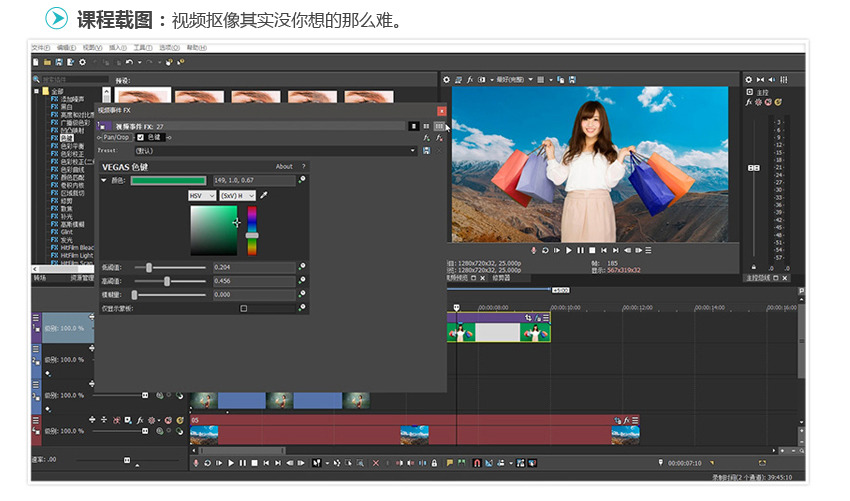The width and height of the screenshot is (850, 501).
Task: Click the green key color swatch
Action: (x=168, y=181)
